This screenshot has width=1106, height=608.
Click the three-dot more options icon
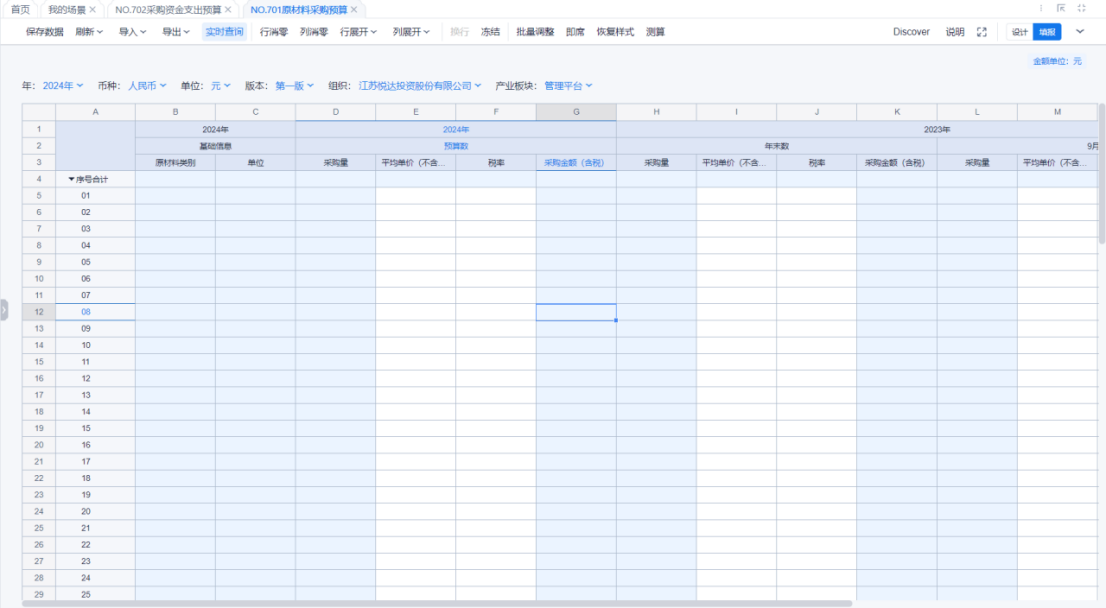click(1041, 8)
